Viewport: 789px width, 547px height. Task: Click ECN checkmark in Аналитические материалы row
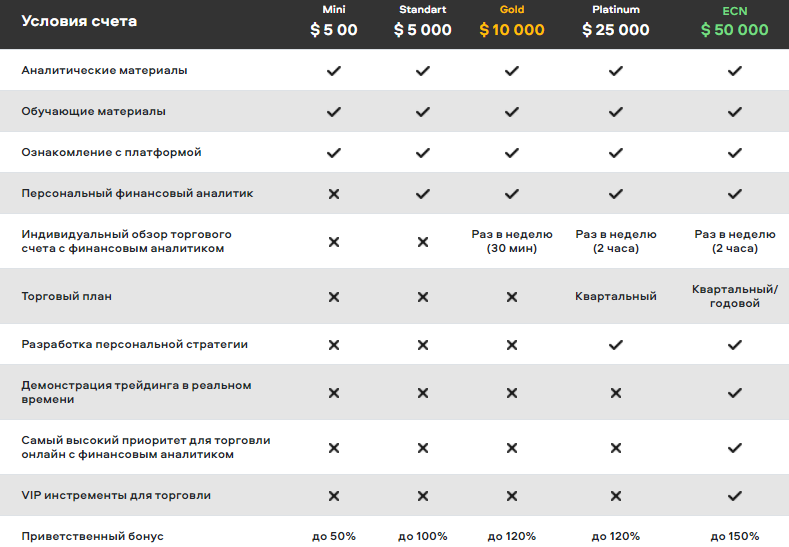(735, 71)
